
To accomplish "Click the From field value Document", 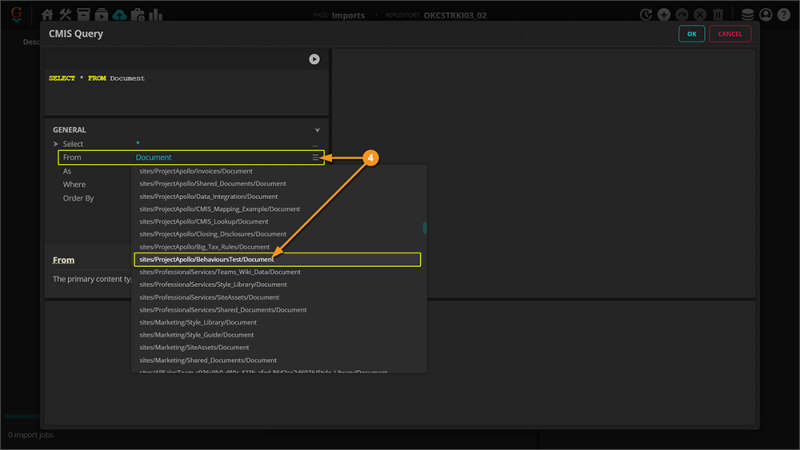I will (154, 157).
